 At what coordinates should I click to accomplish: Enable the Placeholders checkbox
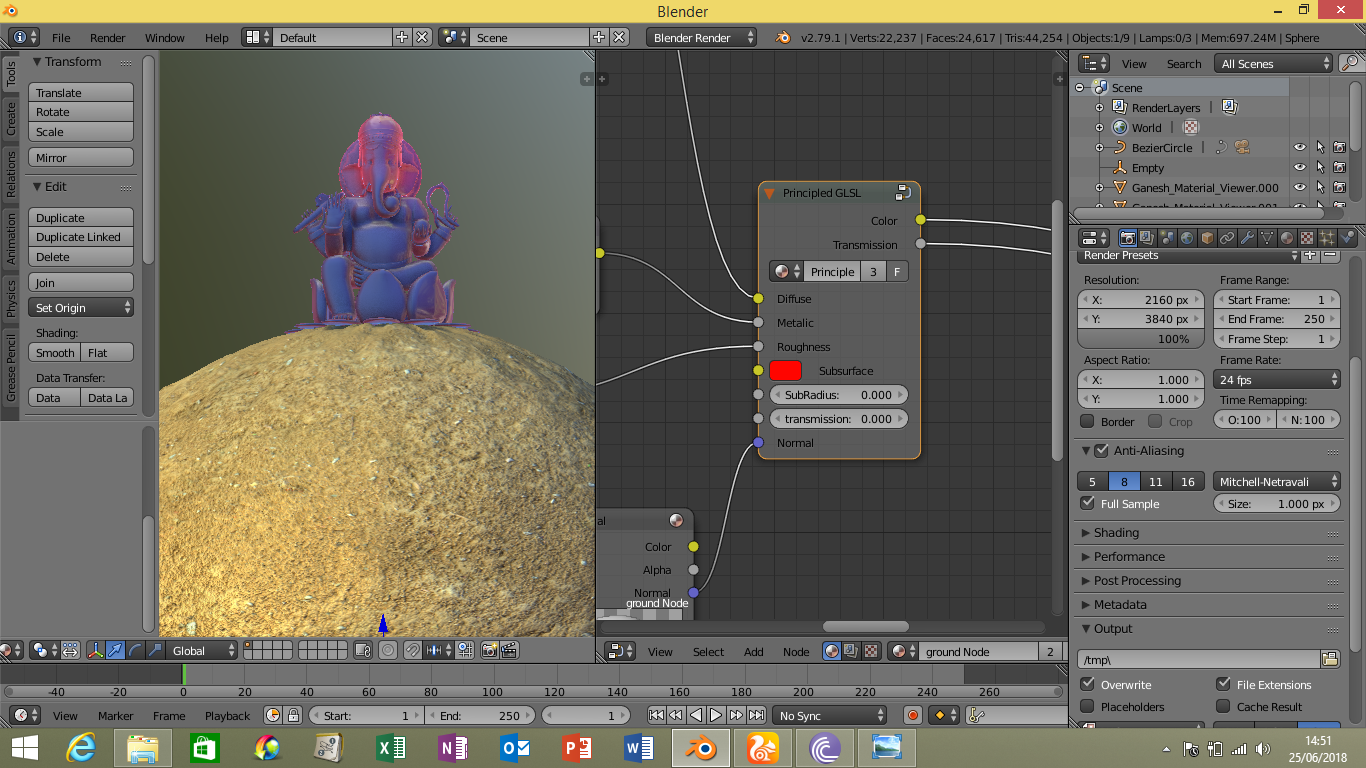coord(1088,706)
